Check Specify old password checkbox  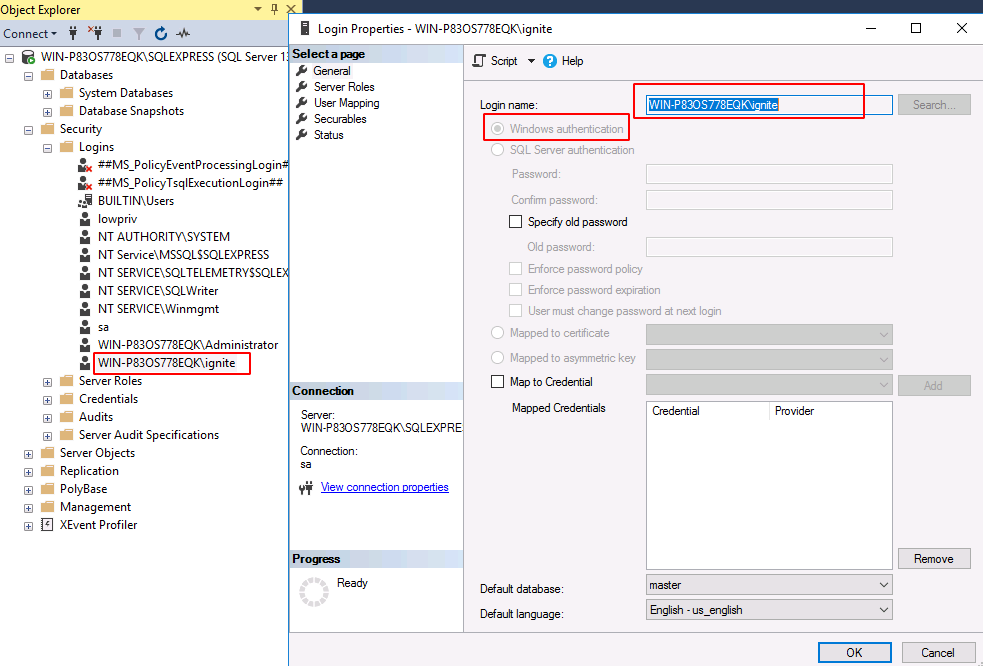point(515,222)
